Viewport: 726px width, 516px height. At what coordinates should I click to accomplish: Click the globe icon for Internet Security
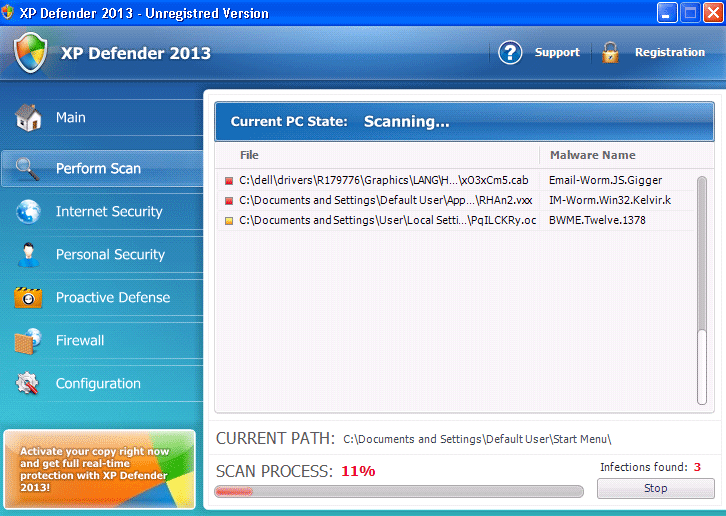click(28, 212)
